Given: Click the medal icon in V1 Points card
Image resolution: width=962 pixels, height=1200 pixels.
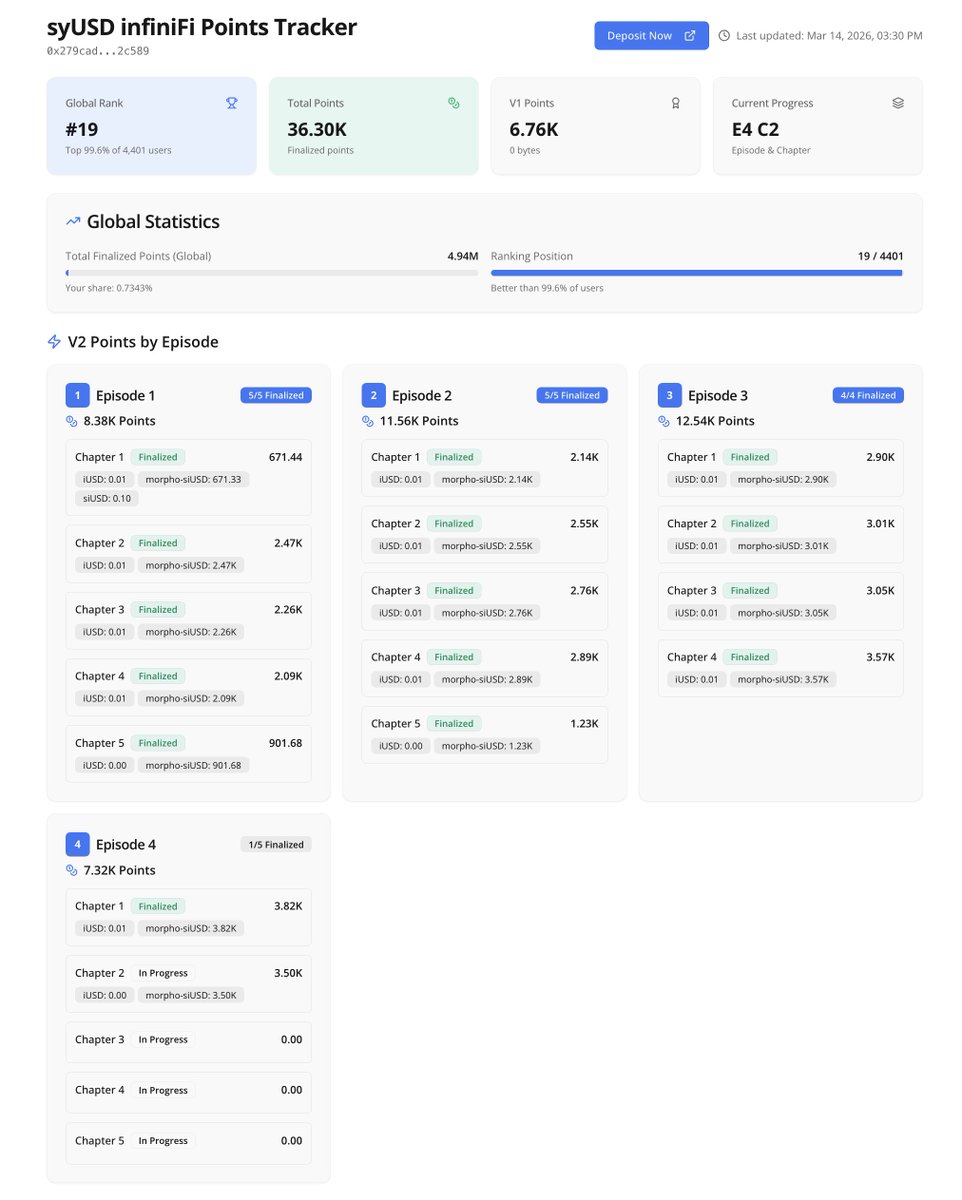Looking at the screenshot, I should point(676,103).
